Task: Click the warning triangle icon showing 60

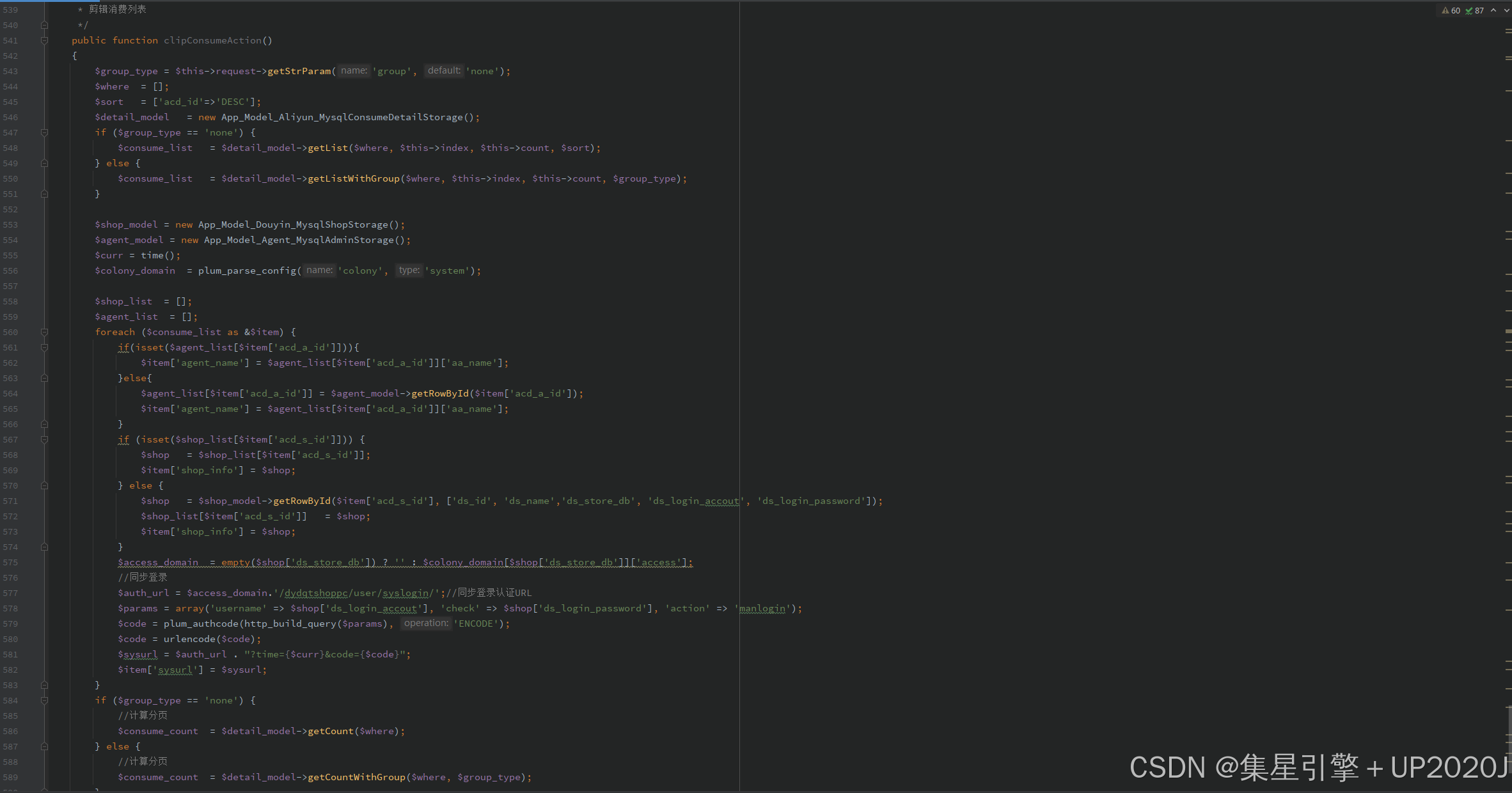Action: point(1445,10)
